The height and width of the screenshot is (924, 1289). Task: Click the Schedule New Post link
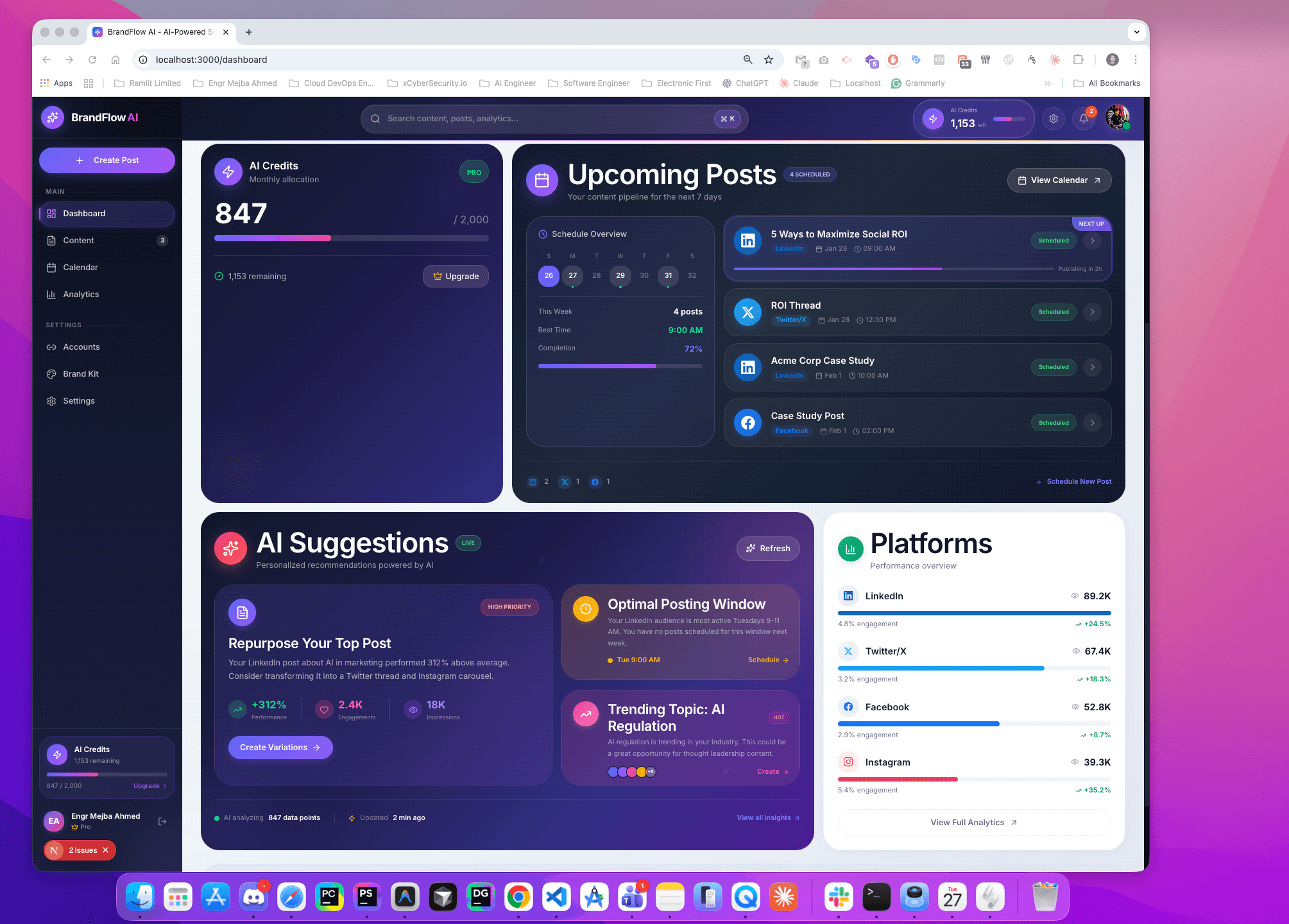click(1079, 481)
